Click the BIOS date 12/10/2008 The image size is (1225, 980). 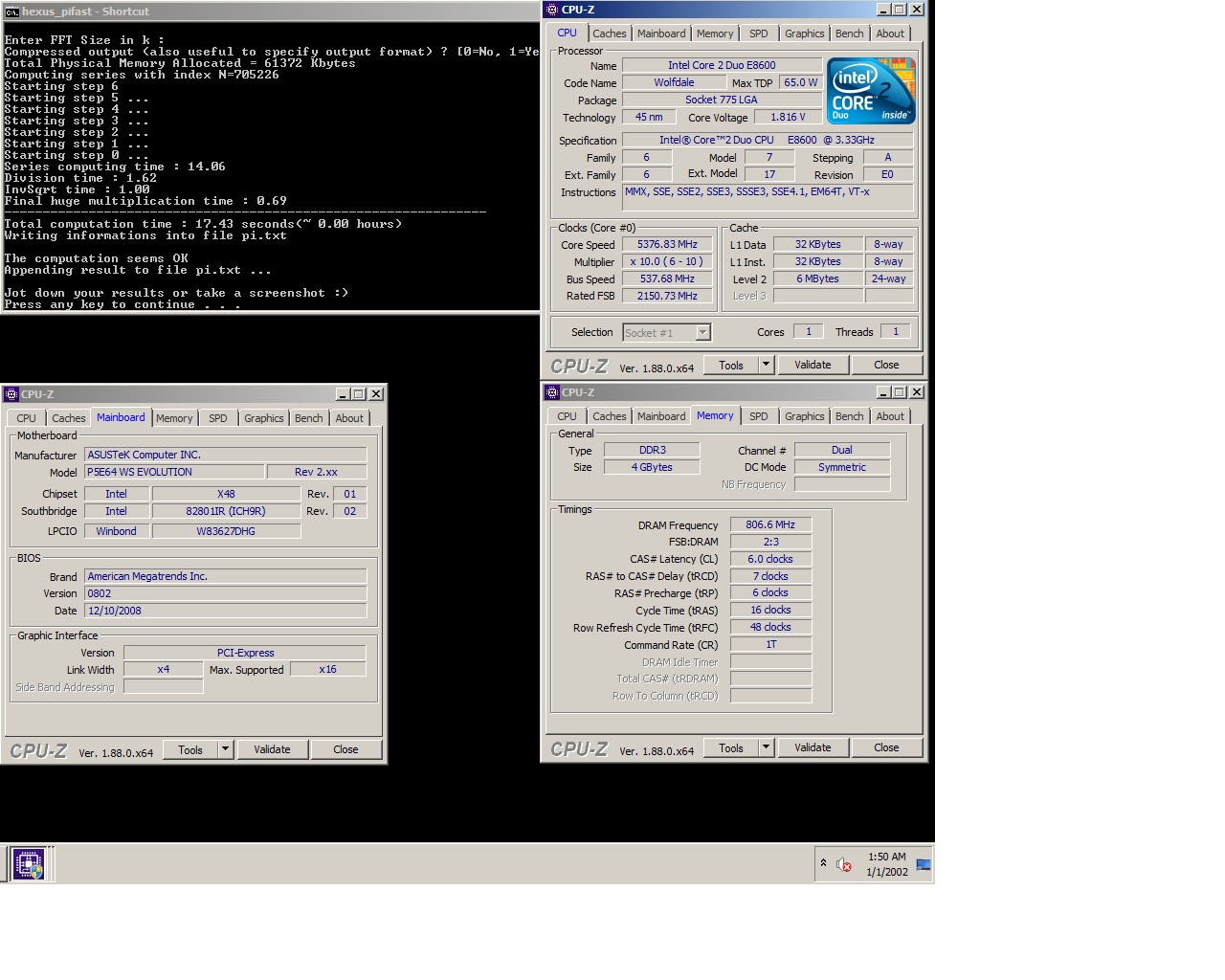(225, 611)
